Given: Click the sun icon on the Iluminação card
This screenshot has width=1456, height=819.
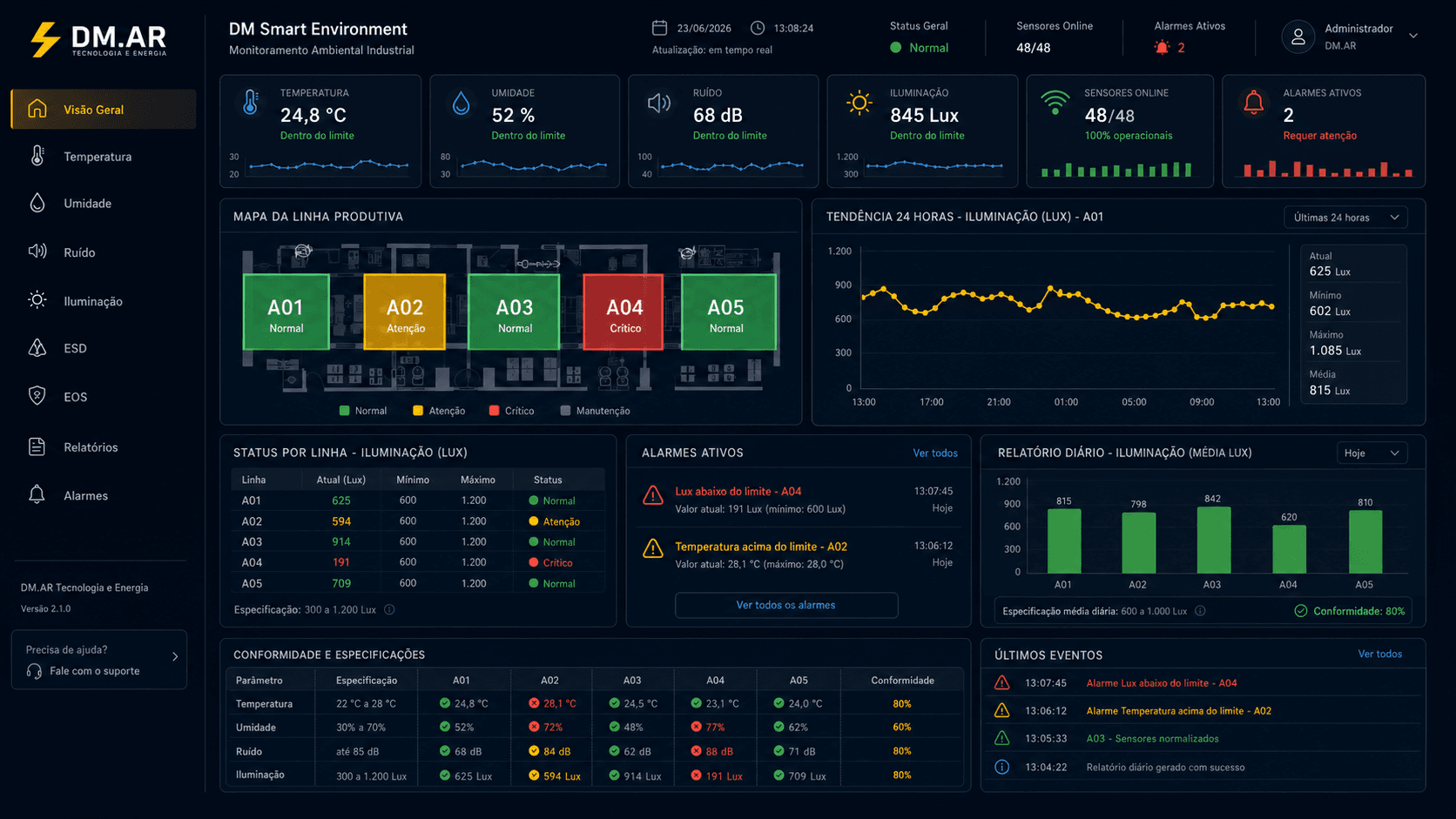Looking at the screenshot, I should click(859, 103).
